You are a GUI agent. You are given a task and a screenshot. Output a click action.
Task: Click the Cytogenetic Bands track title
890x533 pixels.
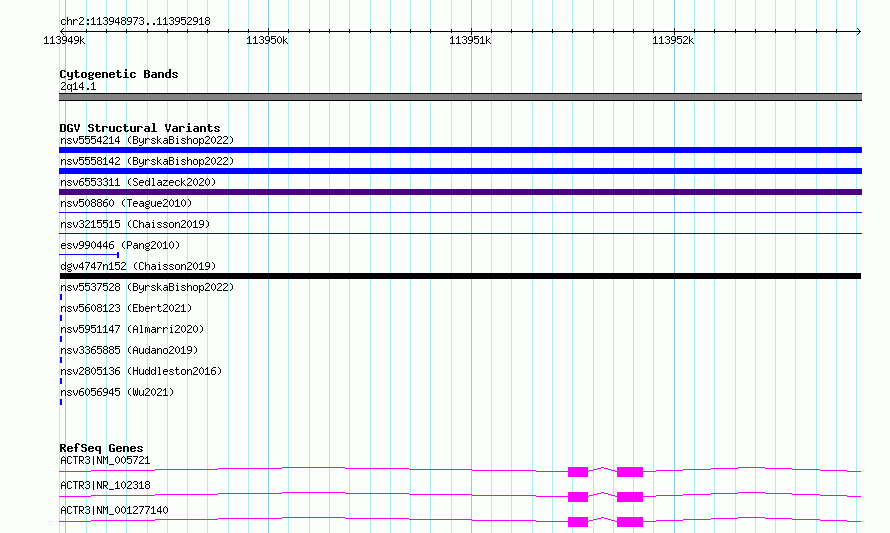coord(119,74)
